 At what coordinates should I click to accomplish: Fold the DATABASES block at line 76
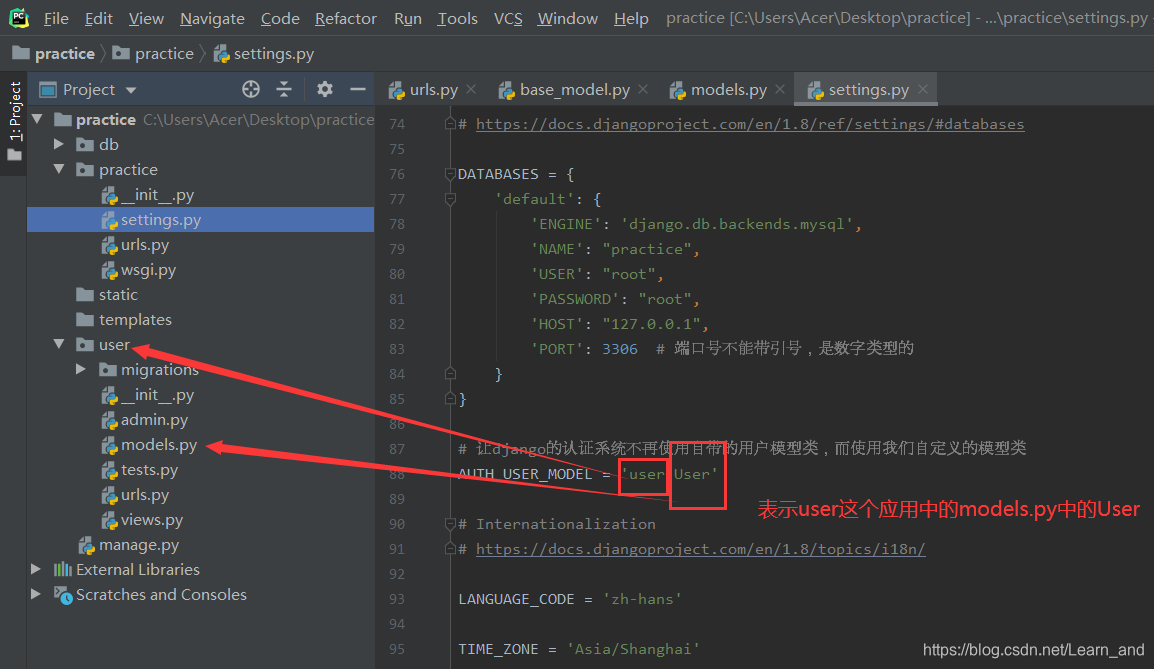coord(450,174)
